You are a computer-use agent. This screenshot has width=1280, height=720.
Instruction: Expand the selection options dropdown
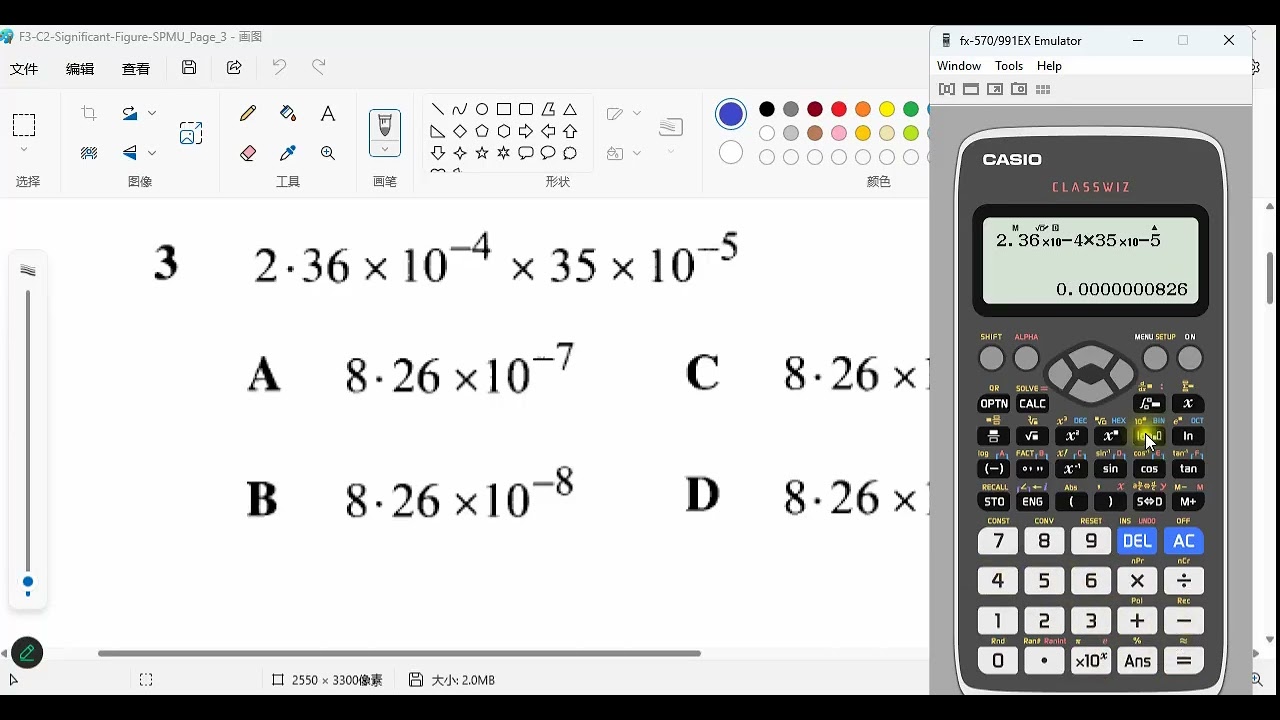point(24,150)
